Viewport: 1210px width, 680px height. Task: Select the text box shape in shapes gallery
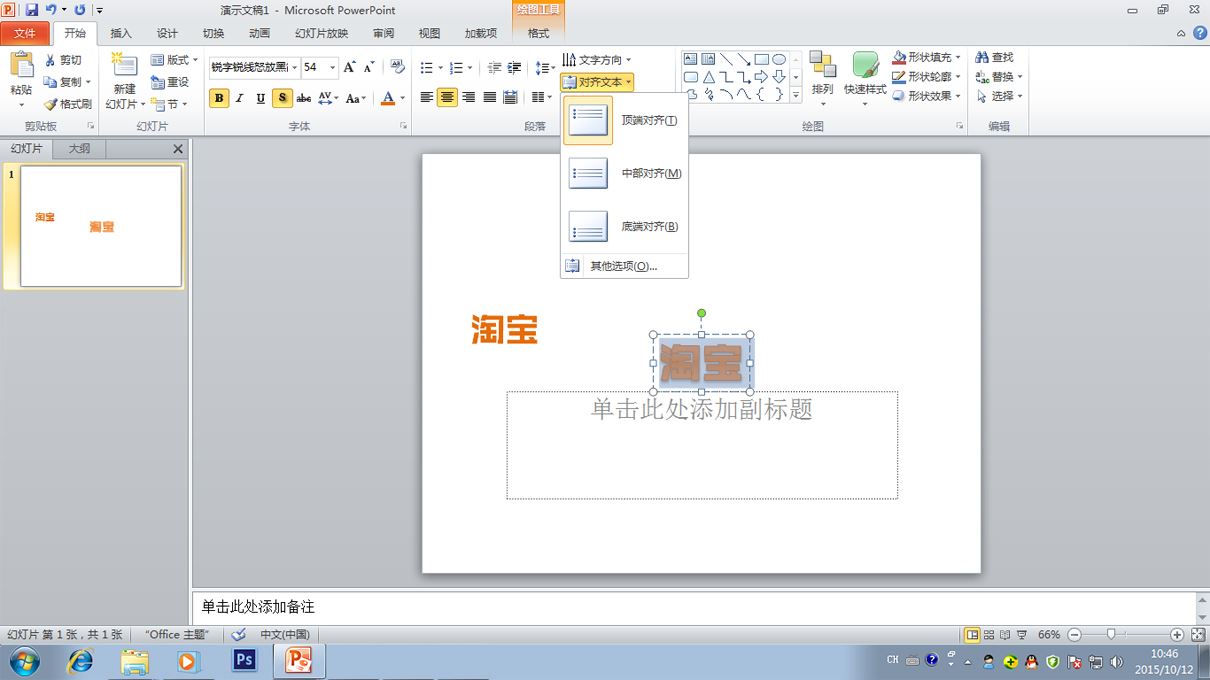pos(691,59)
